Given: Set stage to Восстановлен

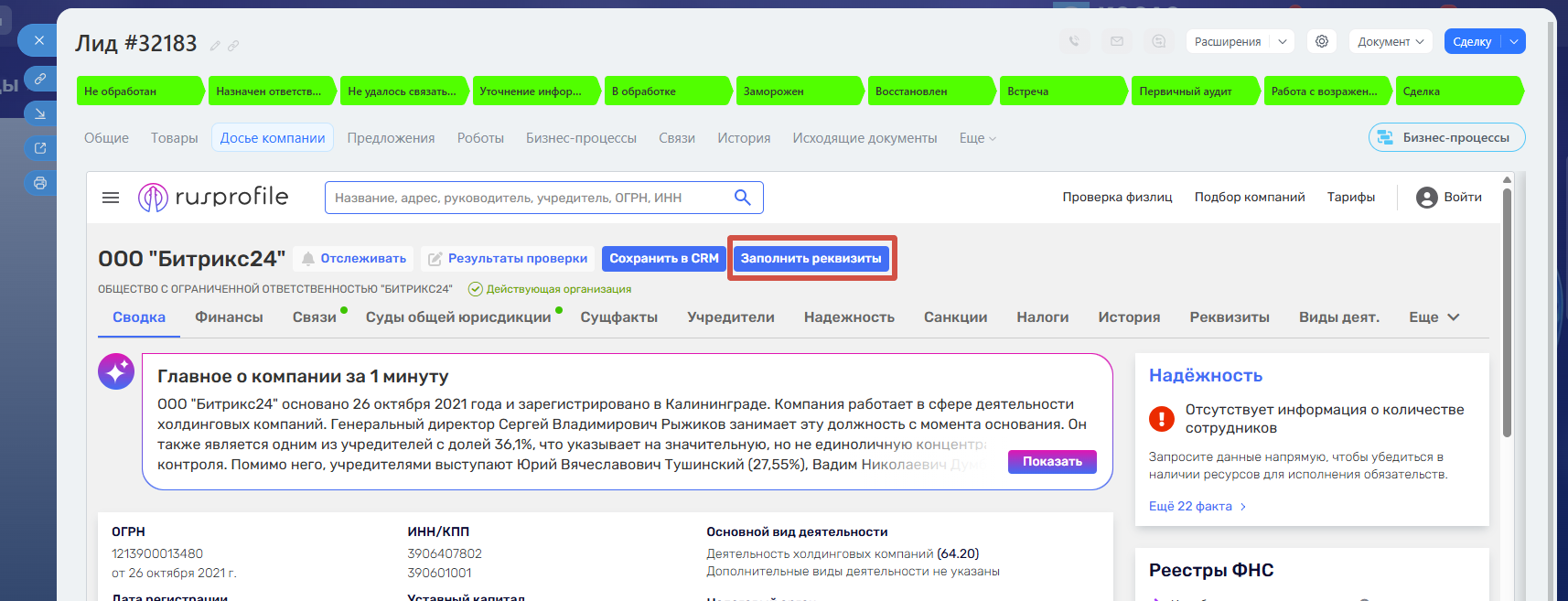Looking at the screenshot, I should (x=932, y=91).
